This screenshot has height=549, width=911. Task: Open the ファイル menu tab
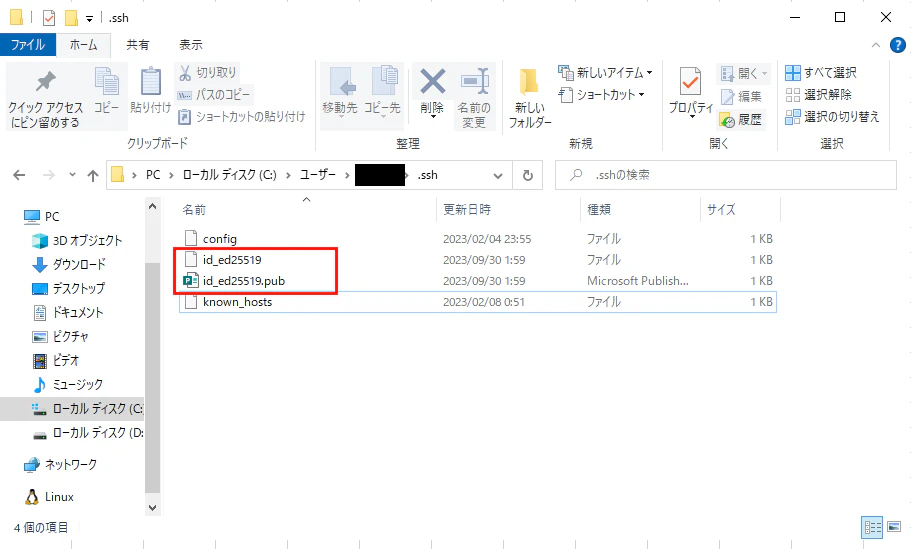28,45
